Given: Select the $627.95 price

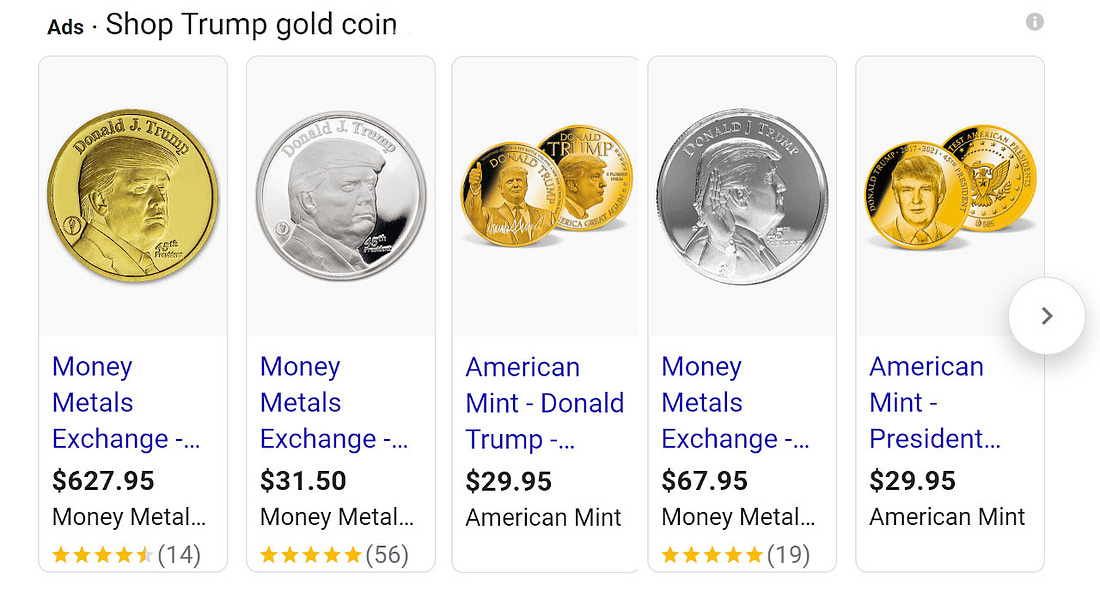Looking at the screenshot, I should pos(103,481).
